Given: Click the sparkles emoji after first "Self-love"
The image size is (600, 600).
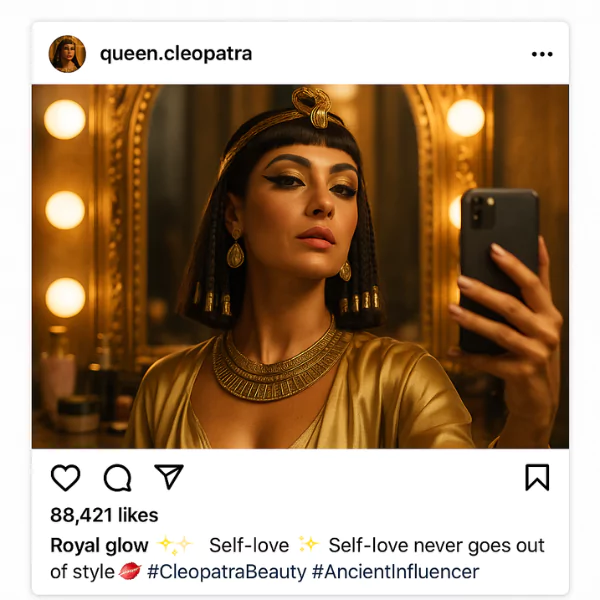Looking at the screenshot, I should click(x=308, y=545).
